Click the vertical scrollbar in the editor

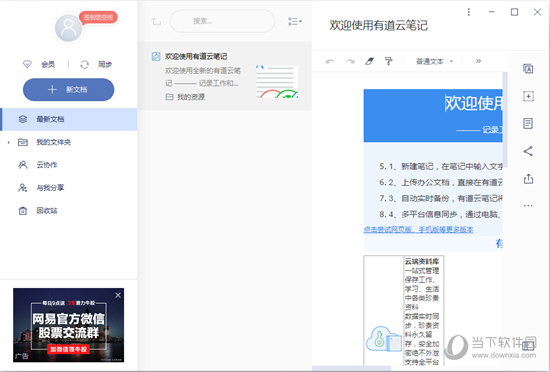pyautogui.click(x=505, y=119)
